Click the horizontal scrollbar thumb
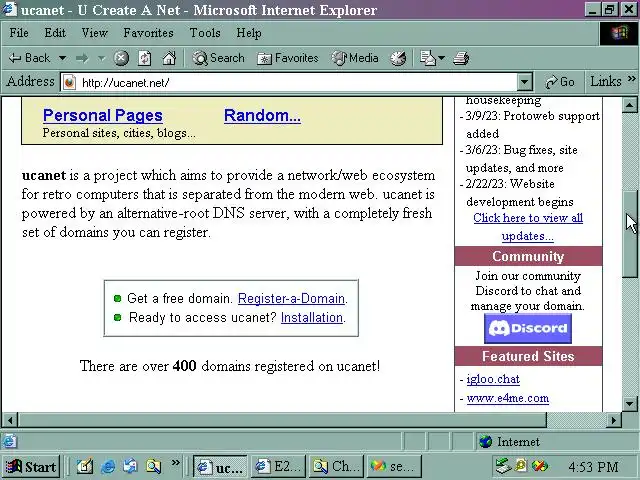 pyautogui.click(x=282, y=420)
